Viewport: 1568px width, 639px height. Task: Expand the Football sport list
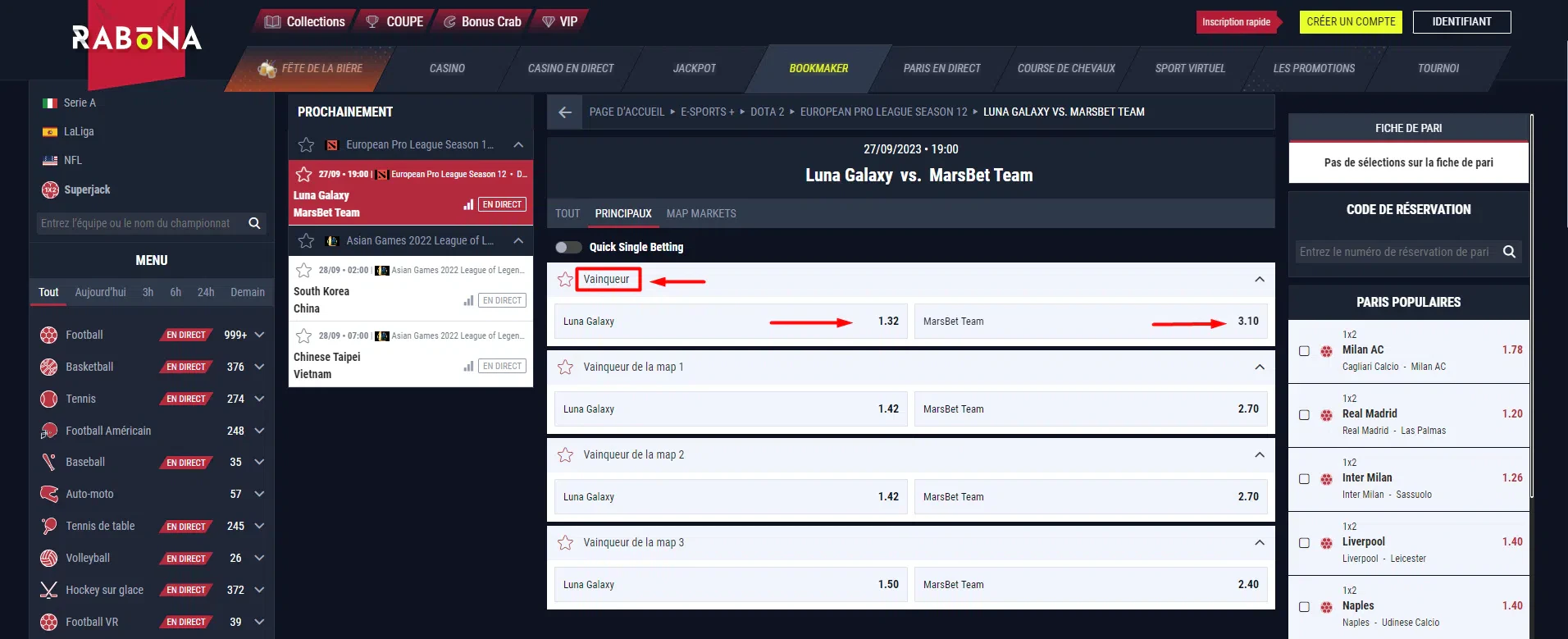pos(259,335)
